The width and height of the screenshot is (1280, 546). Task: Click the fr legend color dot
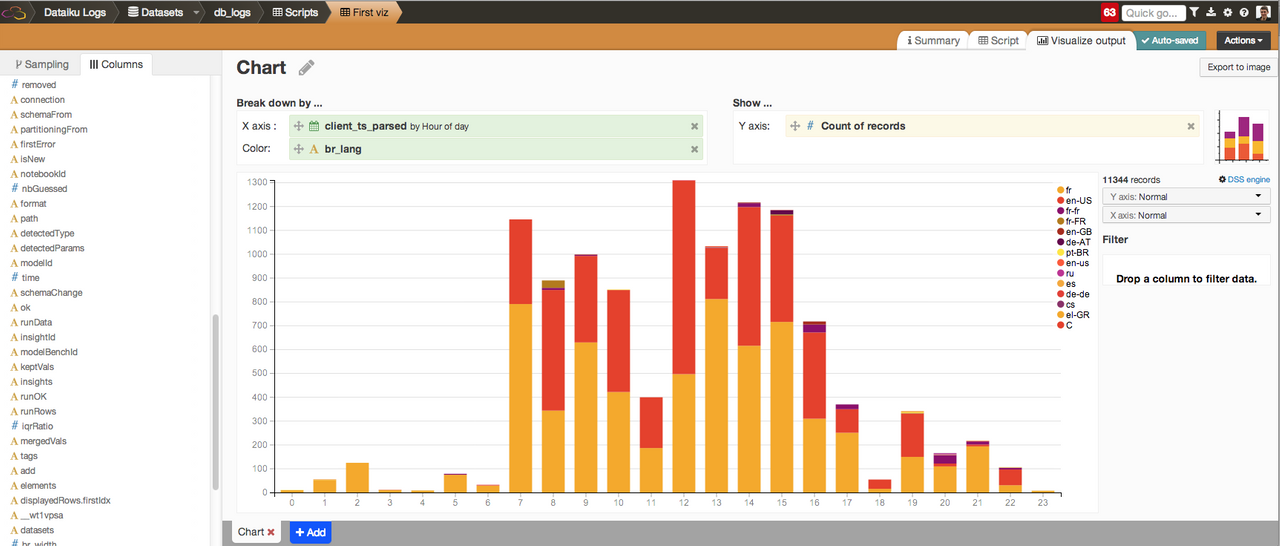(x=1060, y=190)
